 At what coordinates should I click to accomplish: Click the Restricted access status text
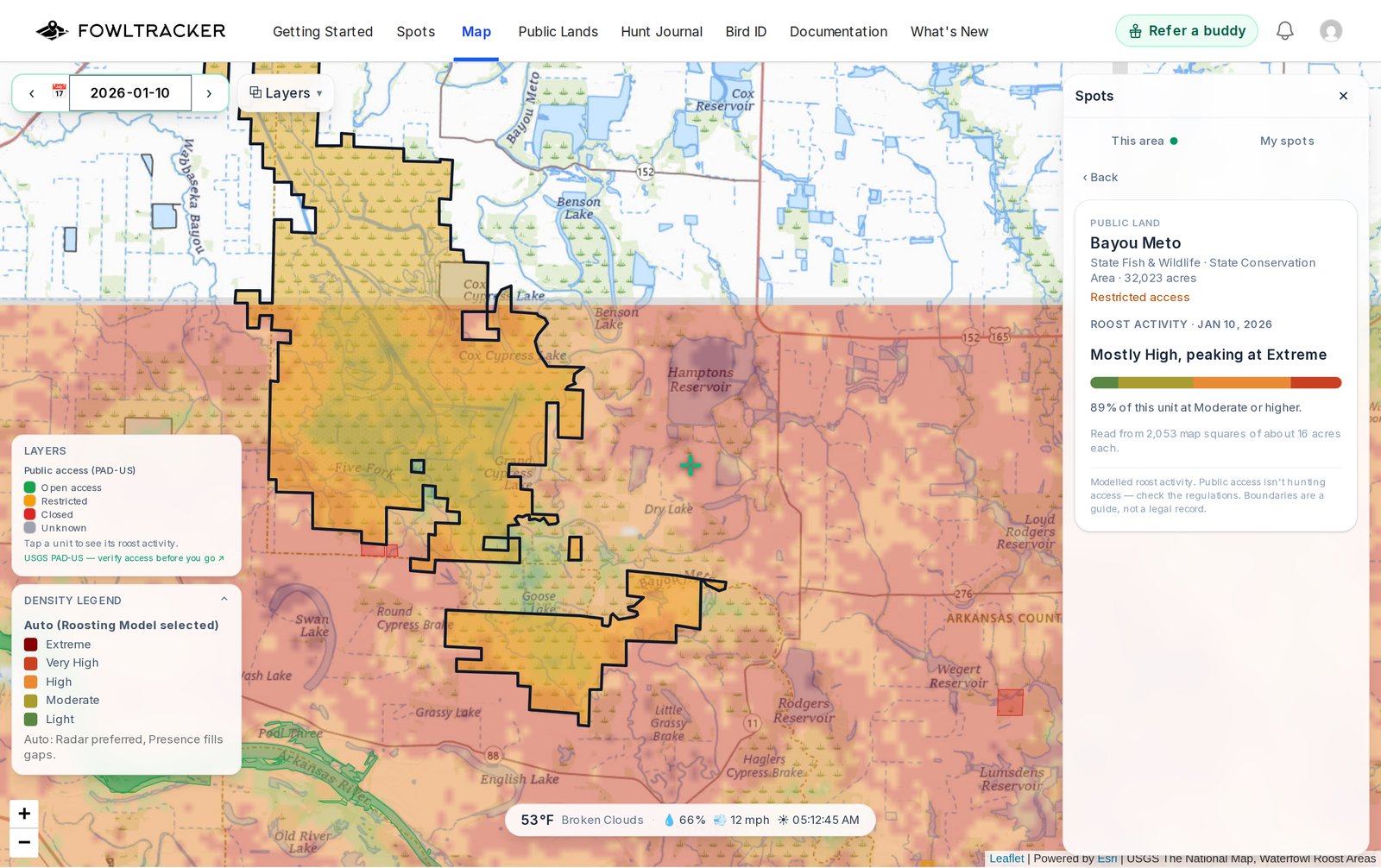[1139, 297]
